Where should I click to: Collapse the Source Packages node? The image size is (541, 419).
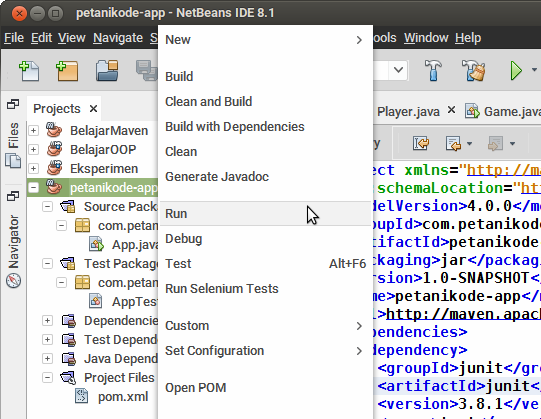point(47,206)
